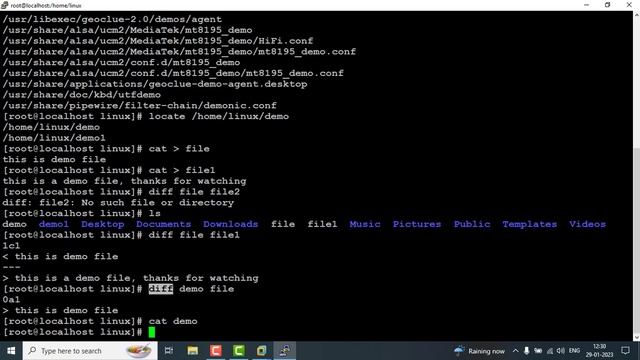The height and width of the screenshot is (360, 640).
Task: Click the 'HiFi.conf' path line
Action: pyautogui.click(x=158, y=41)
